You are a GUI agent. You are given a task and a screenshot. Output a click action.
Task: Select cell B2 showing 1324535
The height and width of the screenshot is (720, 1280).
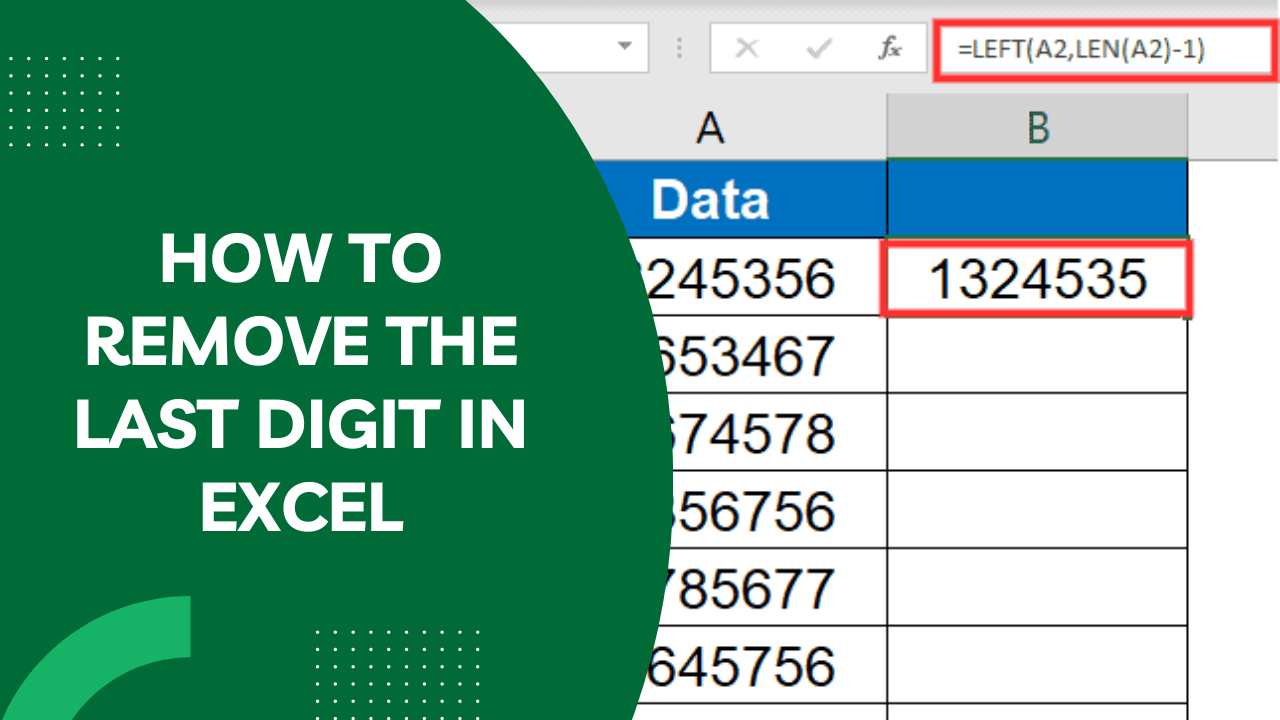[1038, 281]
